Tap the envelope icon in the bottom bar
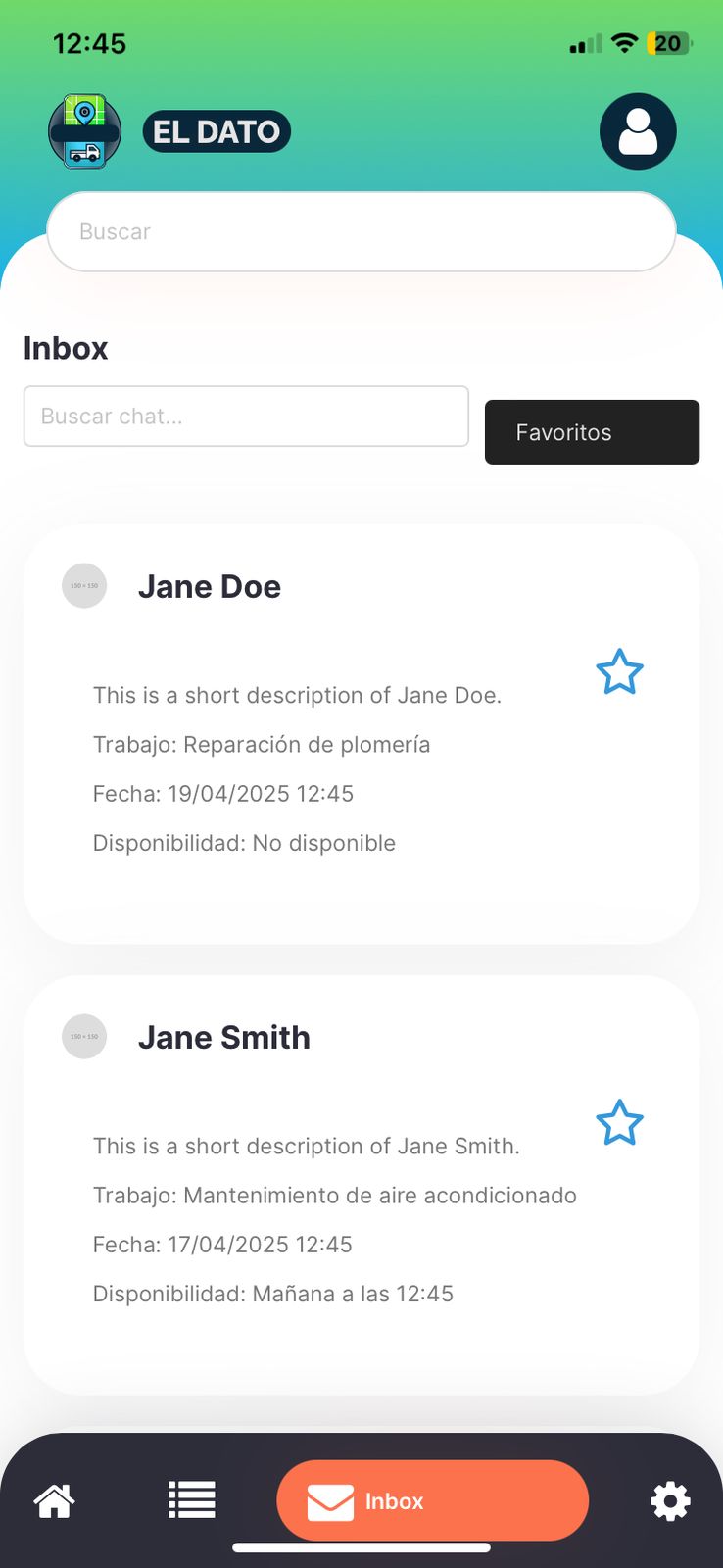The width and height of the screenshot is (723, 1568). 330,1501
